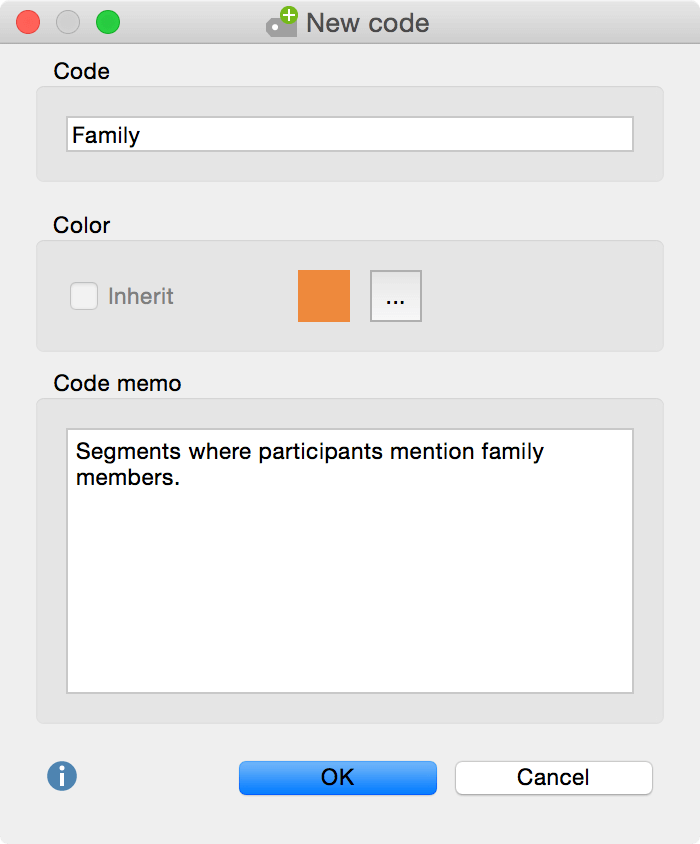Zoom the window using the green button
Screen dimensions: 700x844
click(x=107, y=22)
